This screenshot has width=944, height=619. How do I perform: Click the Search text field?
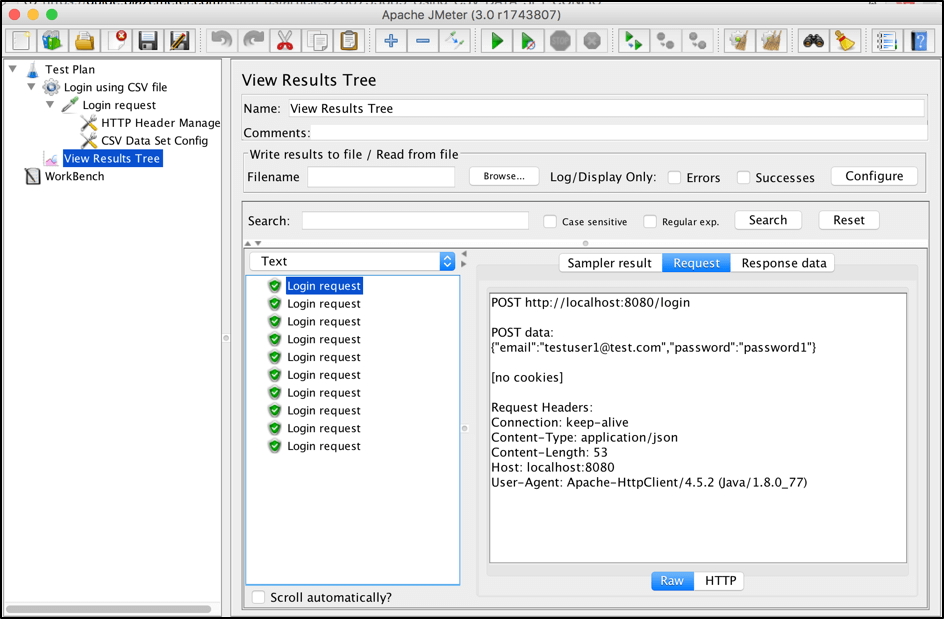click(415, 221)
